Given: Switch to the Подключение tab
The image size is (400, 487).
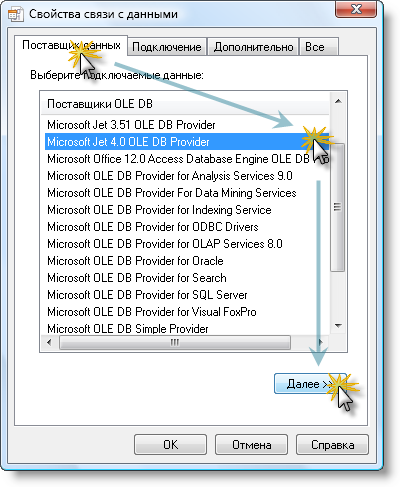Looking at the screenshot, I should (x=167, y=47).
